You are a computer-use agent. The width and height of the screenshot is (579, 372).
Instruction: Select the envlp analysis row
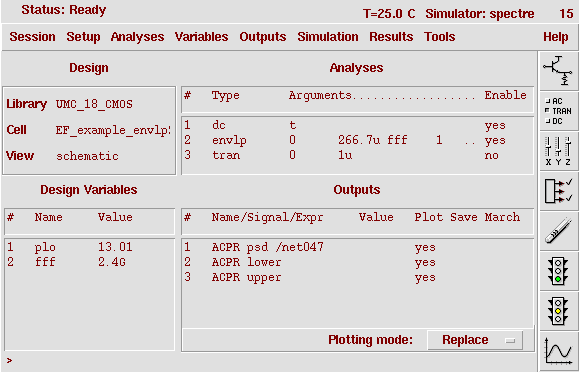(x=357, y=140)
